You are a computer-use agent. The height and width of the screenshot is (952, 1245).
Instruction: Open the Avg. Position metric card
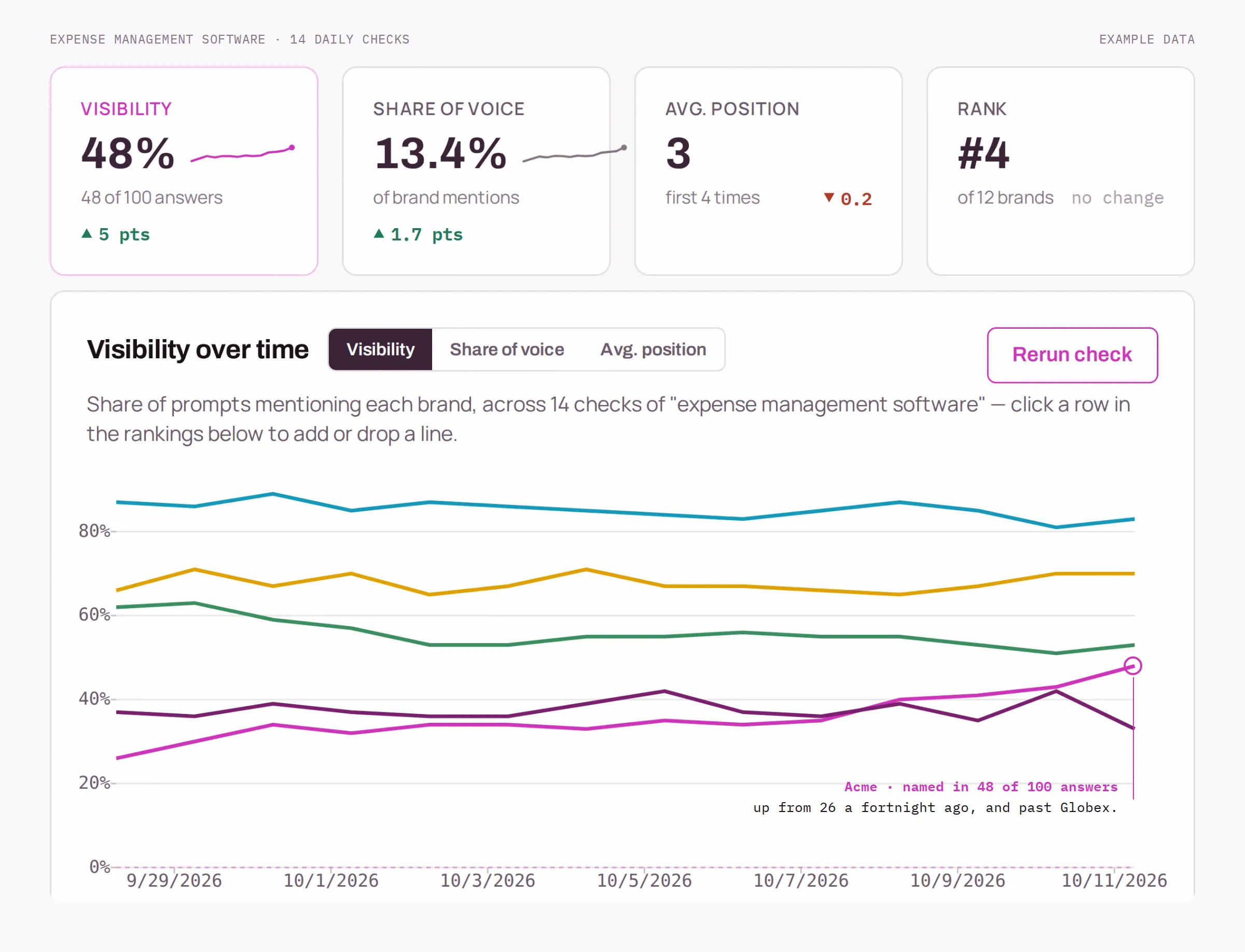click(x=768, y=171)
